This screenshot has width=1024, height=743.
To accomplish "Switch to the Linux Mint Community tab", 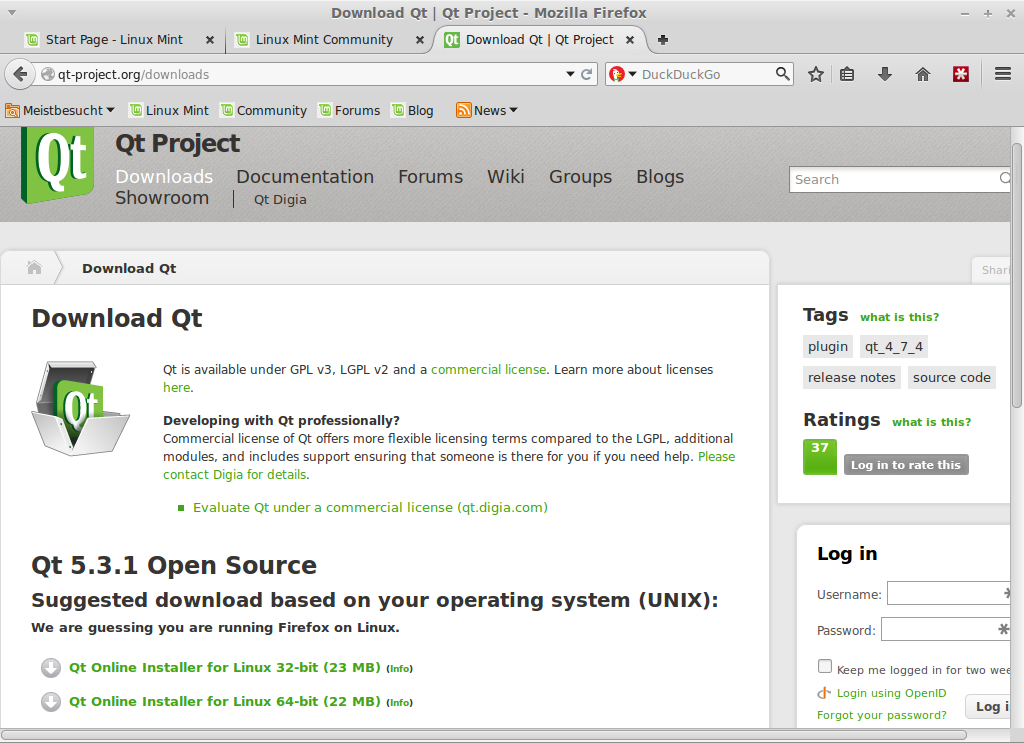I will (x=323, y=40).
